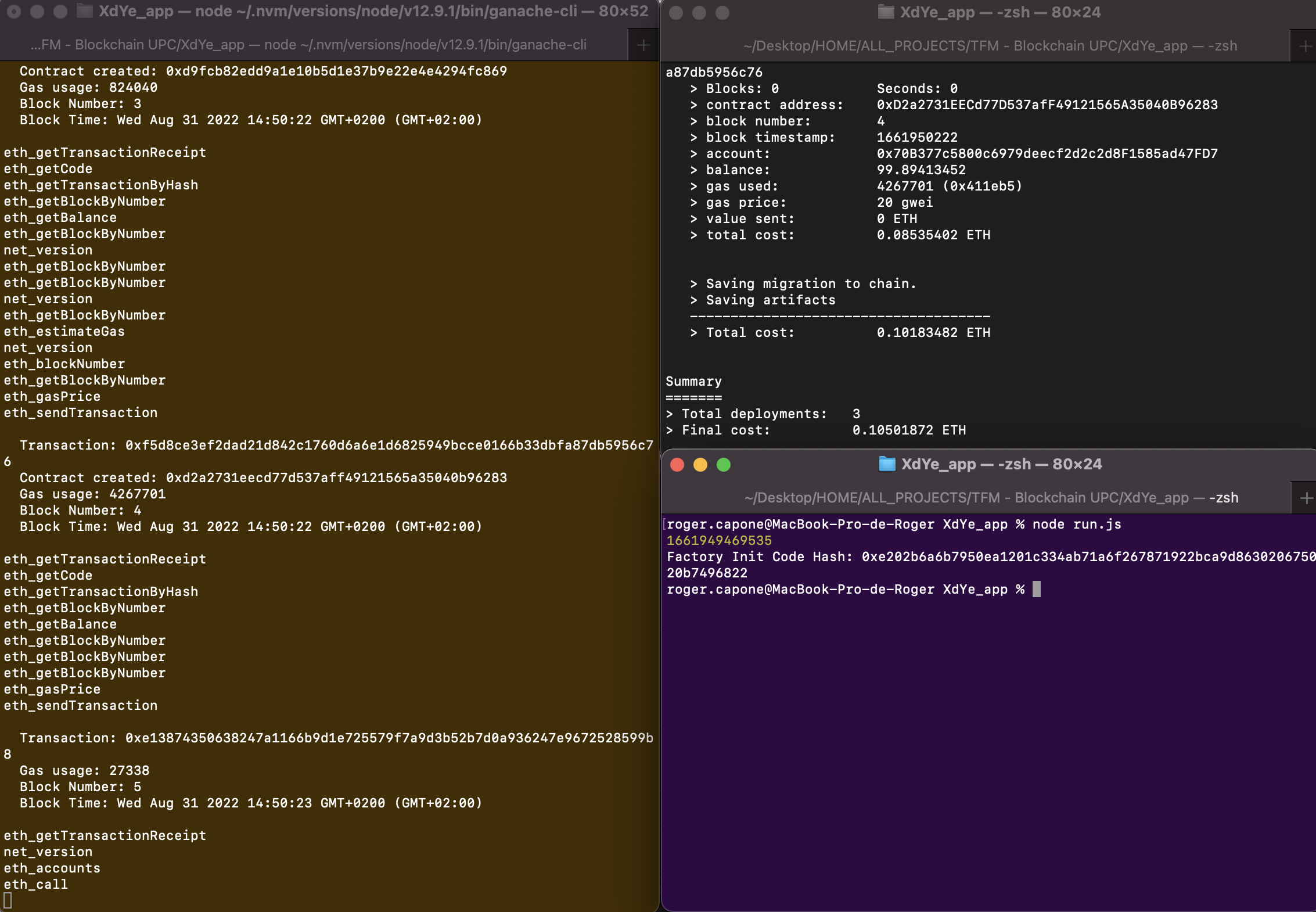Viewport: 1316px width, 912px height.
Task: Minimize the top-right migration output window
Action: pyautogui.click(x=699, y=13)
